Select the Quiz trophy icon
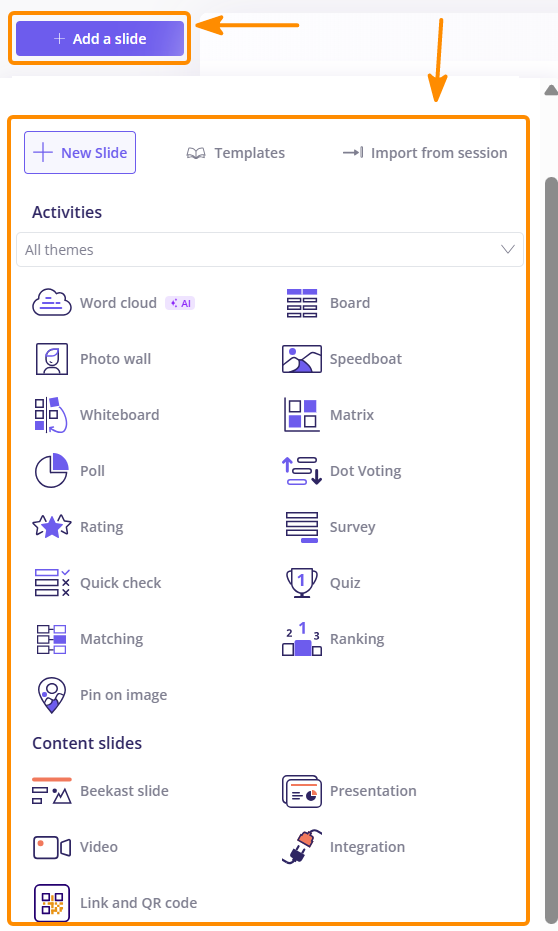This screenshot has height=931, width=558. (x=302, y=582)
